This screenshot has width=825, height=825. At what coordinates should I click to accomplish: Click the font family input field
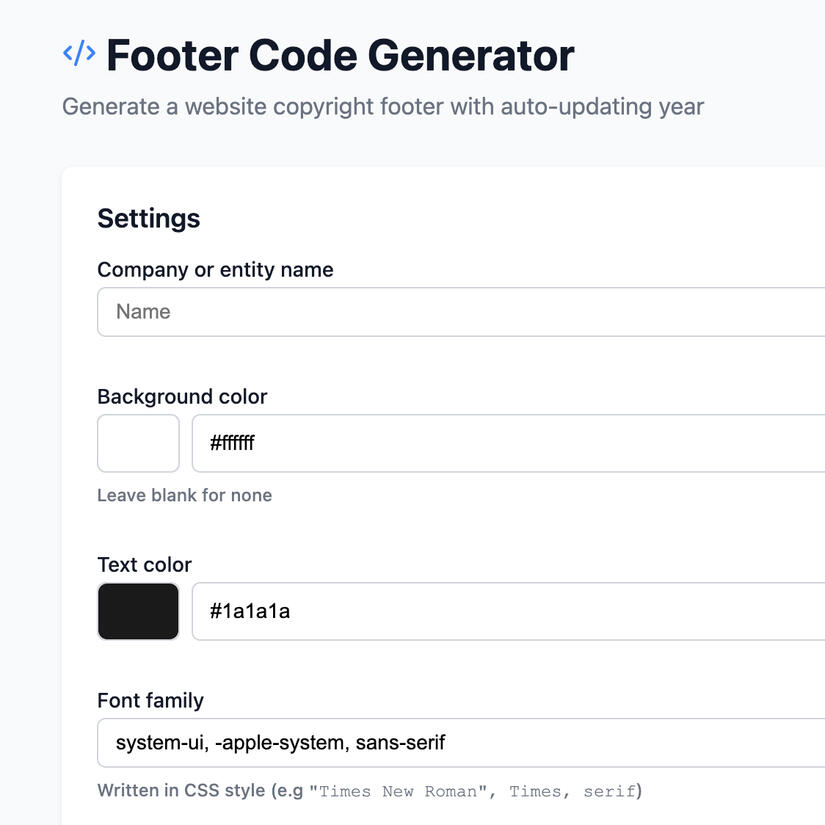[x=400, y=742]
